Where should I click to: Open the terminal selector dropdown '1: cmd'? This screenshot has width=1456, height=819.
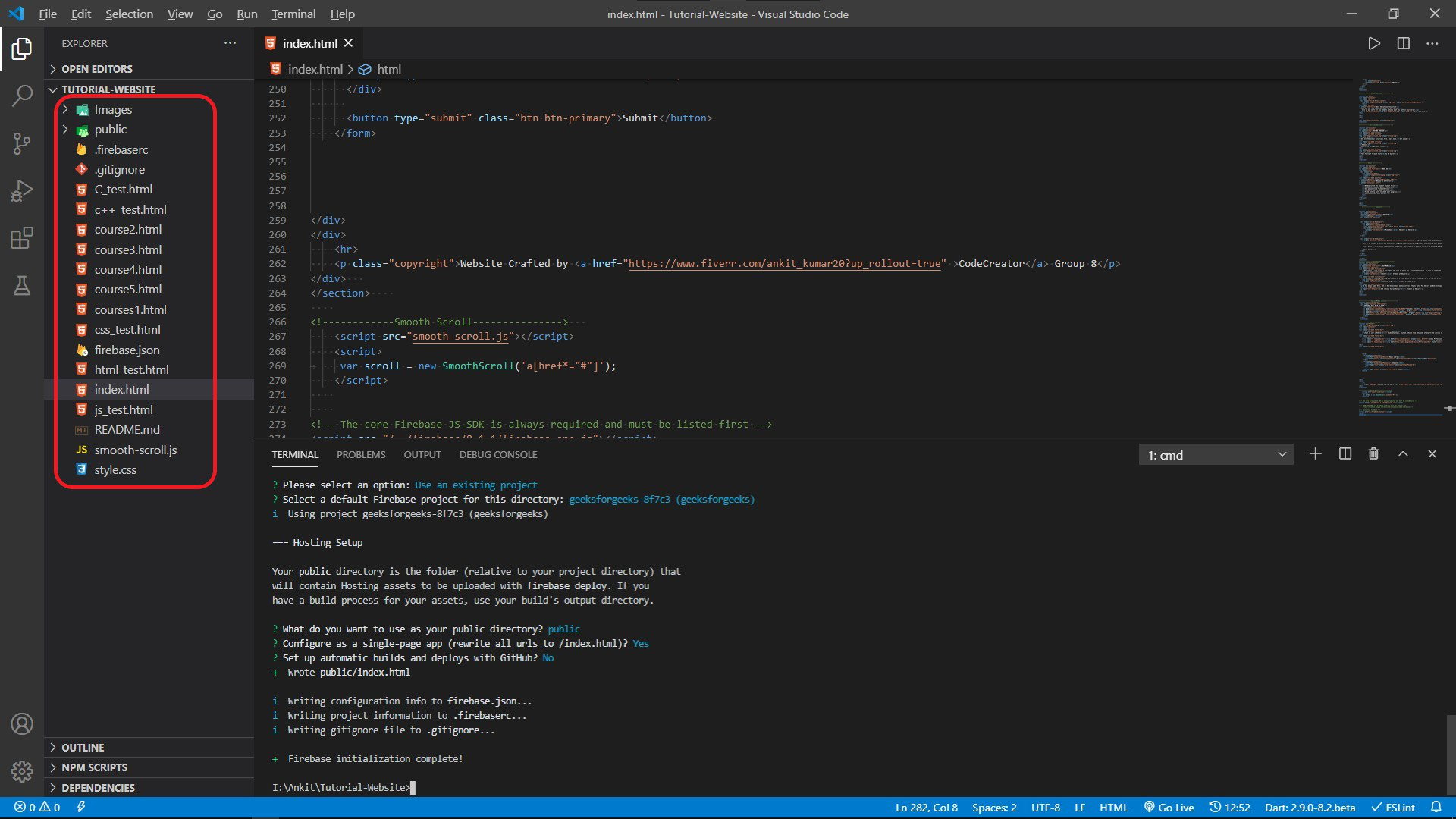1216,455
